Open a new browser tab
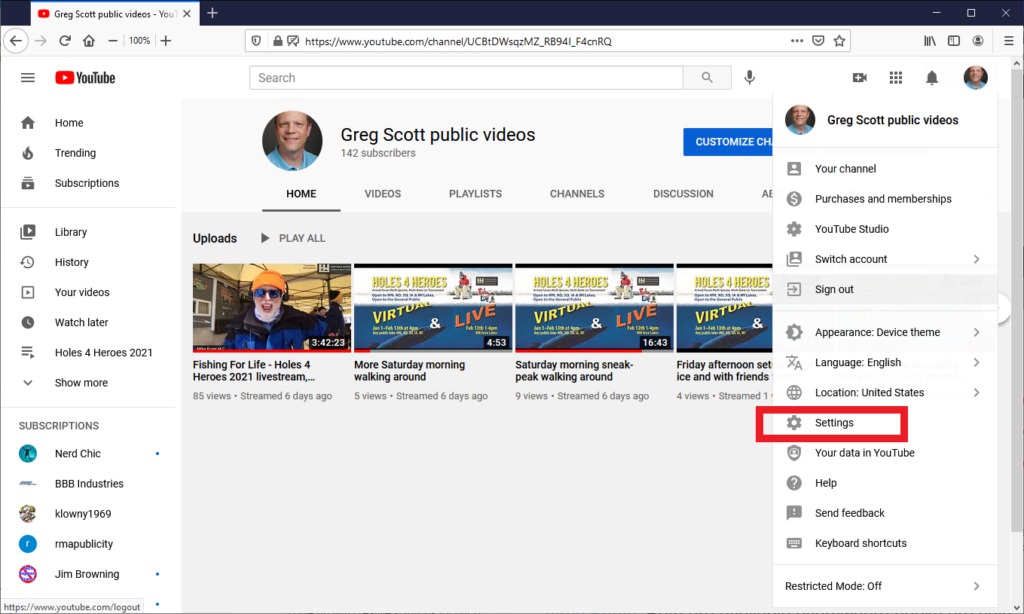1024x614 pixels. (x=212, y=13)
